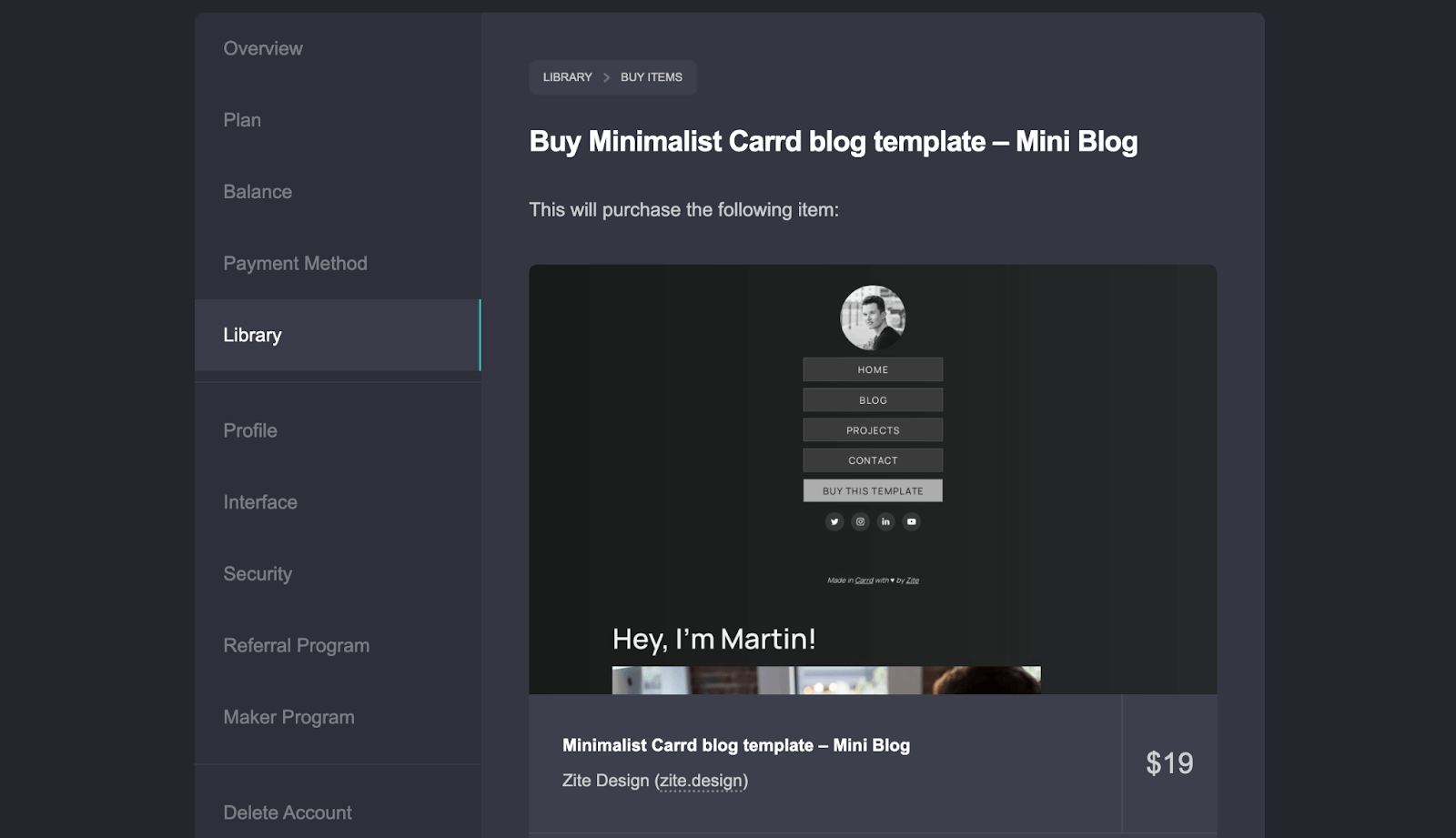Image resolution: width=1456 pixels, height=838 pixels.
Task: Open the zite.design link
Action: click(701, 781)
